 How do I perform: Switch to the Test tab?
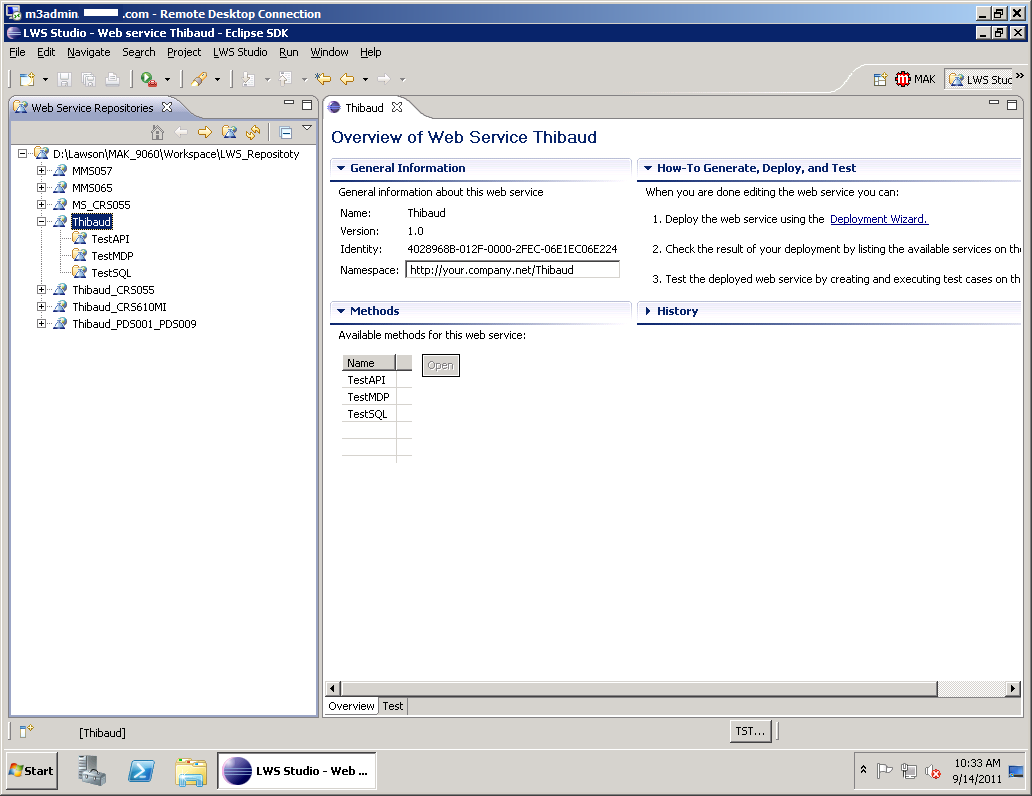pyautogui.click(x=393, y=706)
